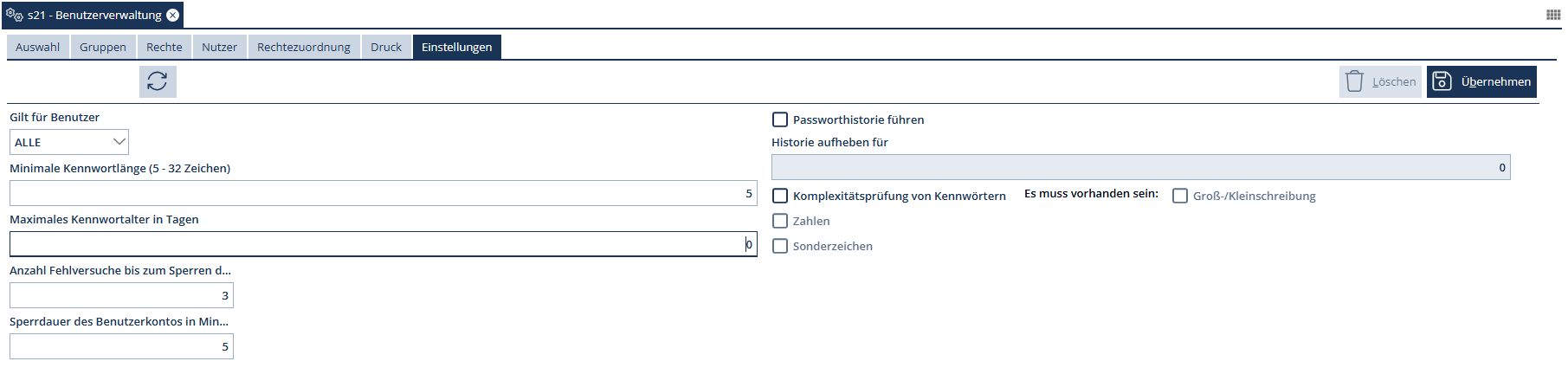Close the s21 Benutzerverwaltung tab

tap(173, 15)
